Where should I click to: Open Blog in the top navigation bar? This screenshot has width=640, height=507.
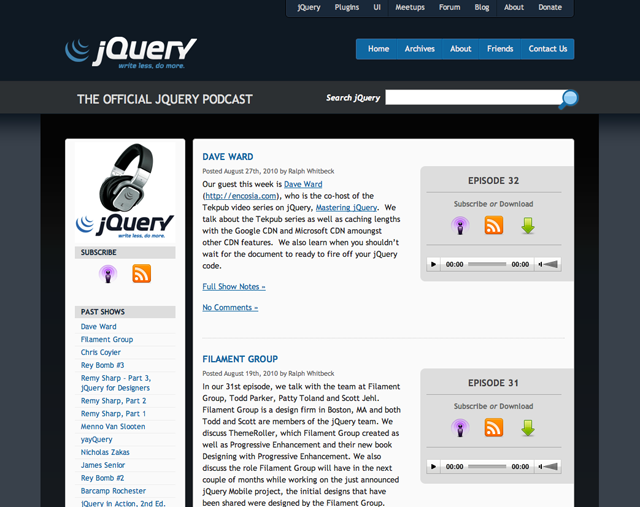[482, 7]
